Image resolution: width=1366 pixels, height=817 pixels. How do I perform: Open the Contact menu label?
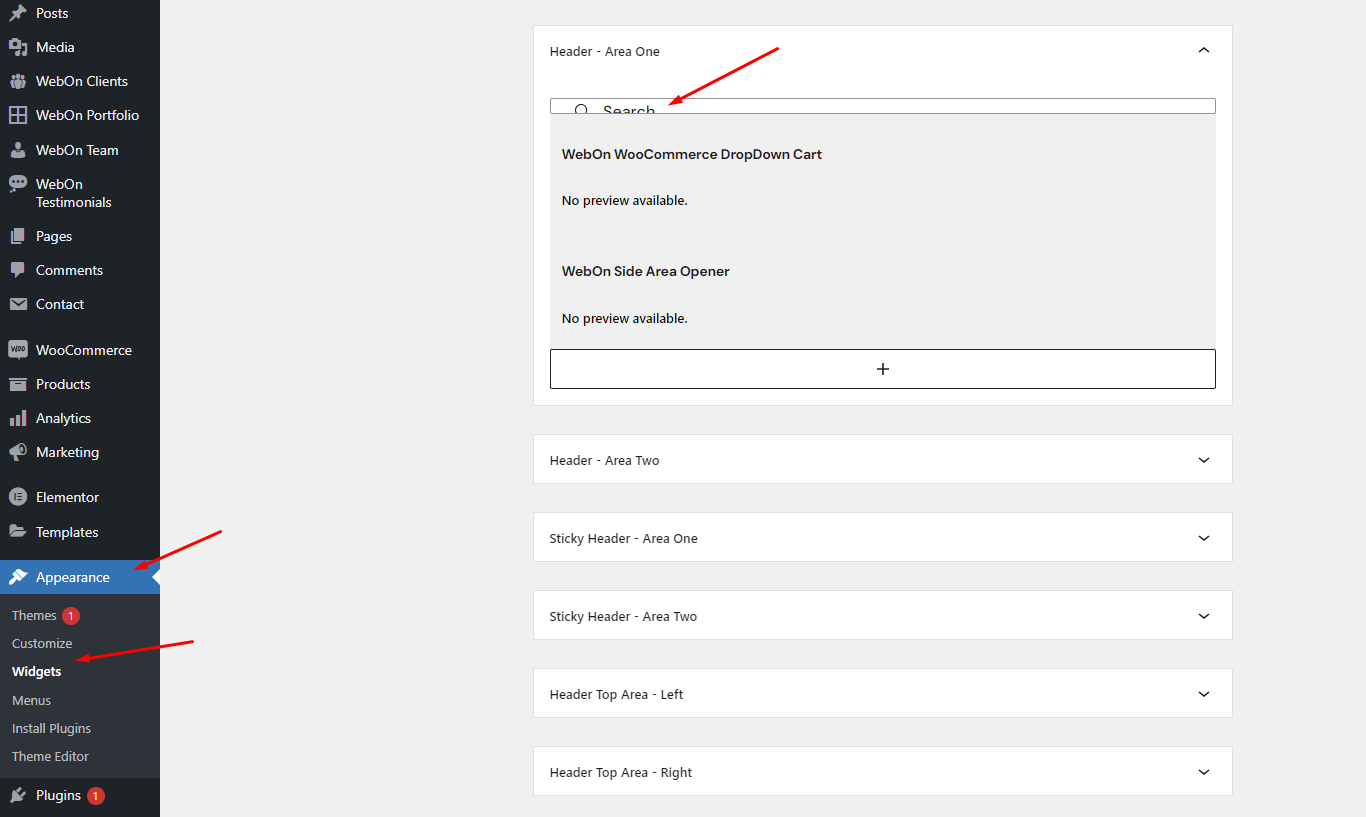(x=60, y=304)
